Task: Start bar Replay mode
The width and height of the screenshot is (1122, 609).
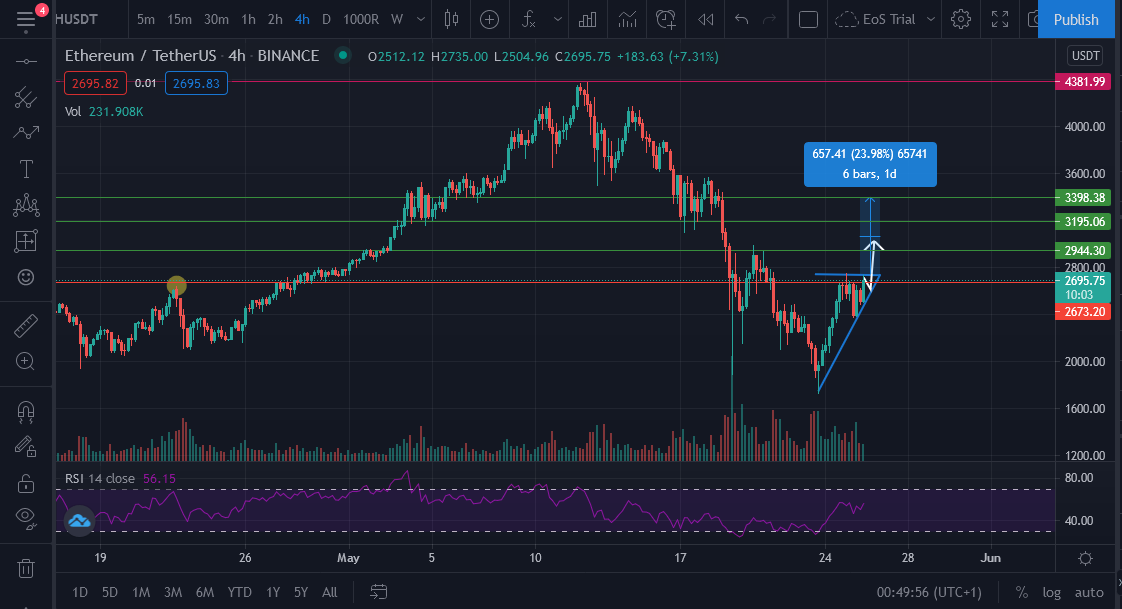Action: (x=706, y=19)
